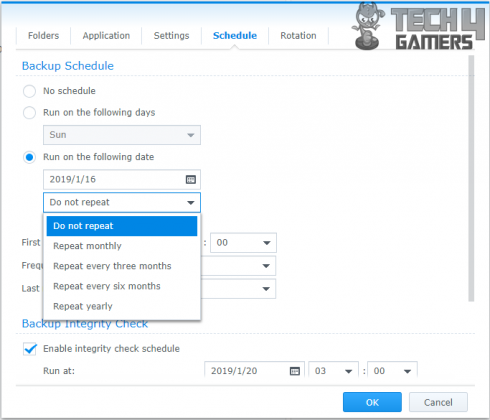This screenshot has height=420, width=490.
Task: Click the integrity check date field 2019/1/20
Action: pos(254,371)
